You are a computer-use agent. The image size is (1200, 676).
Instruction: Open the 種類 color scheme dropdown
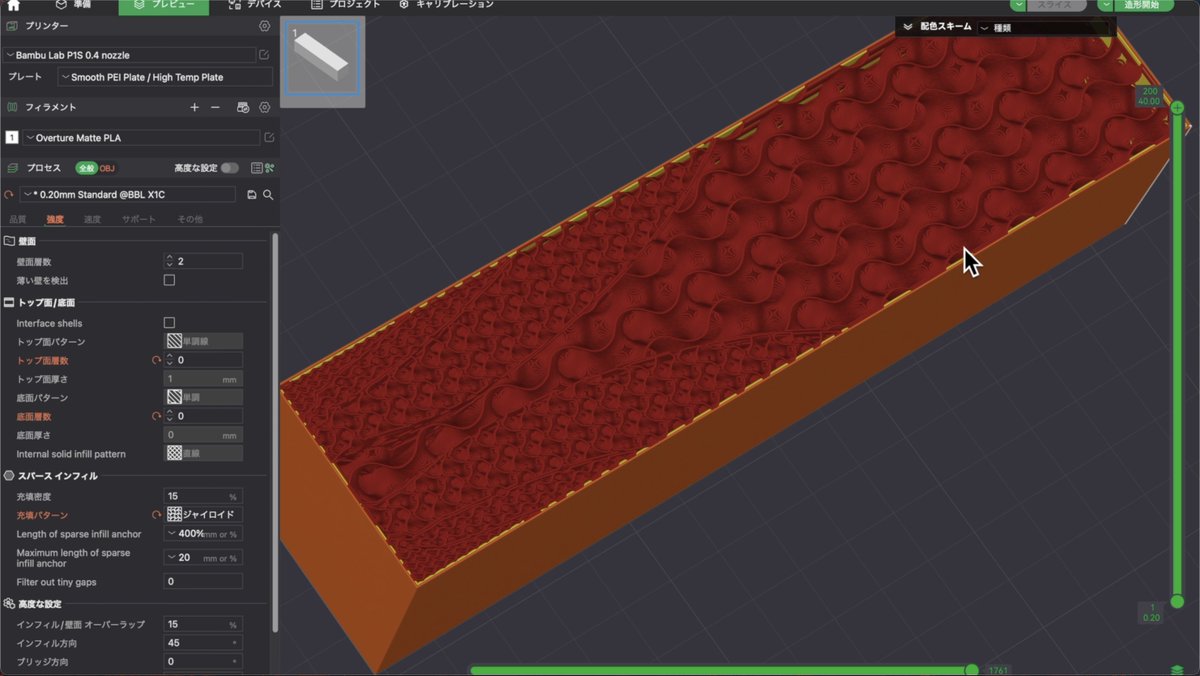click(x=1045, y=27)
